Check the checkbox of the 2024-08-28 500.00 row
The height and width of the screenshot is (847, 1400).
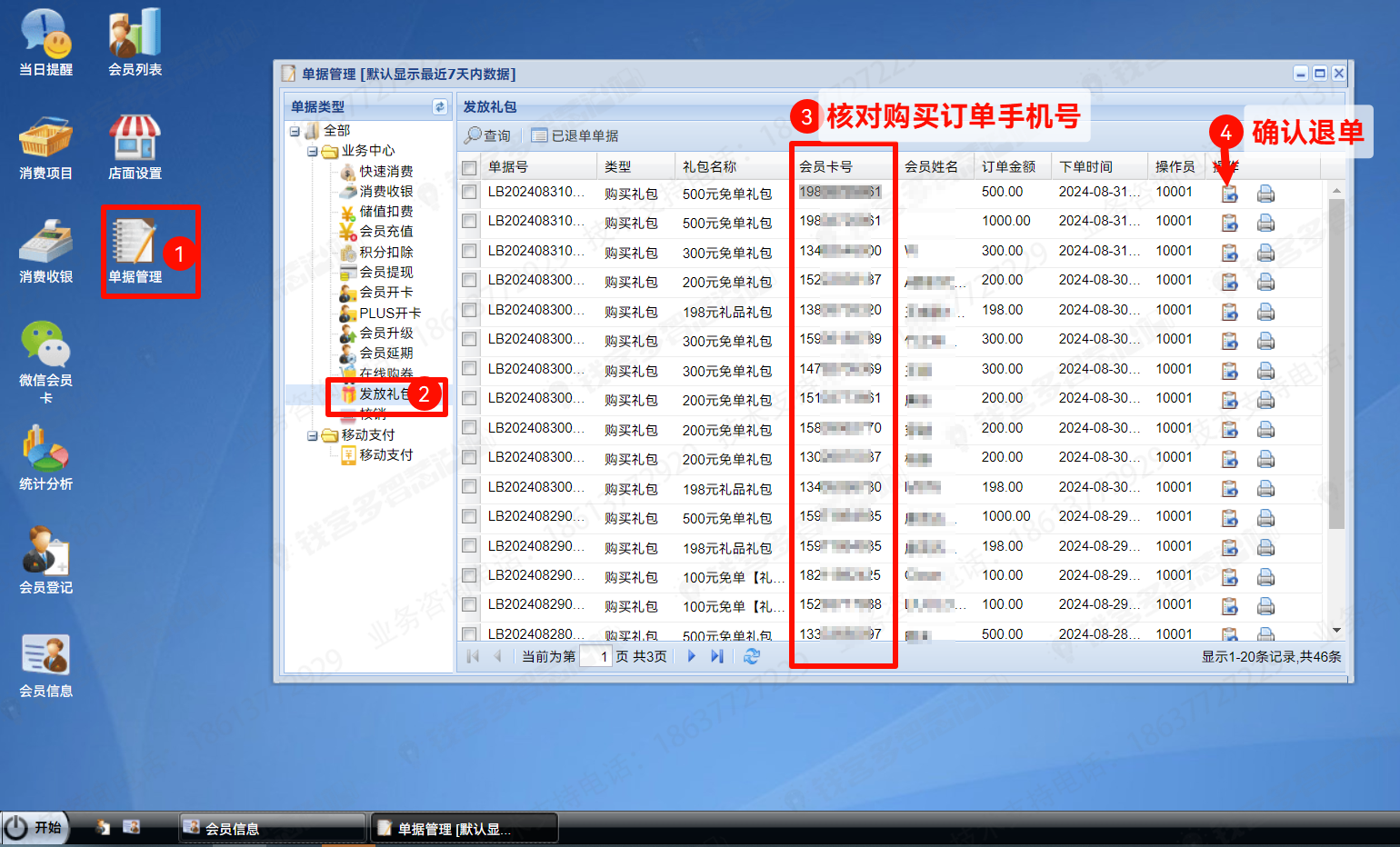pos(469,634)
